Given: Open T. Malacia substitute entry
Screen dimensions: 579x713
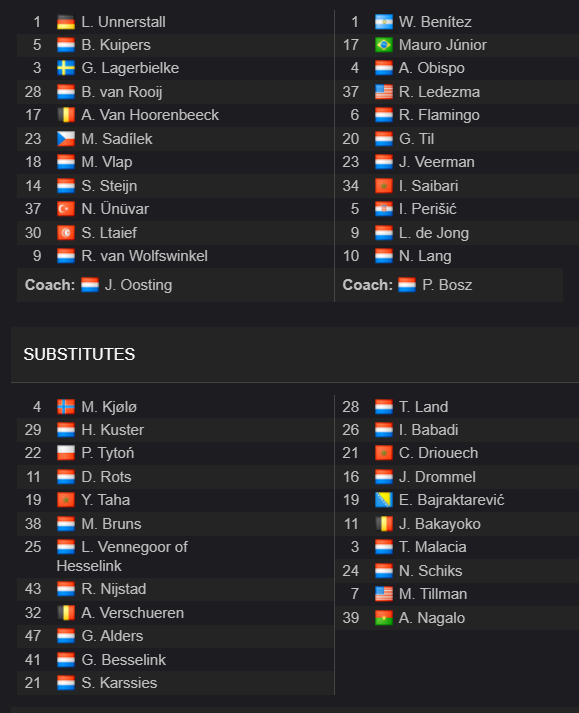Looking at the screenshot, I should pos(433,547).
